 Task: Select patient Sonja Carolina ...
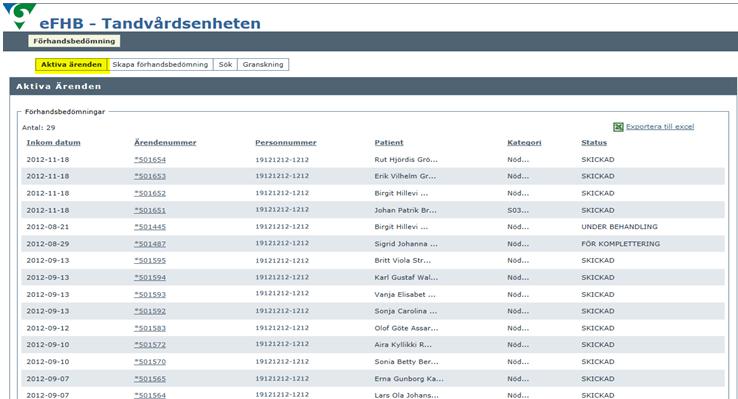click(406, 311)
